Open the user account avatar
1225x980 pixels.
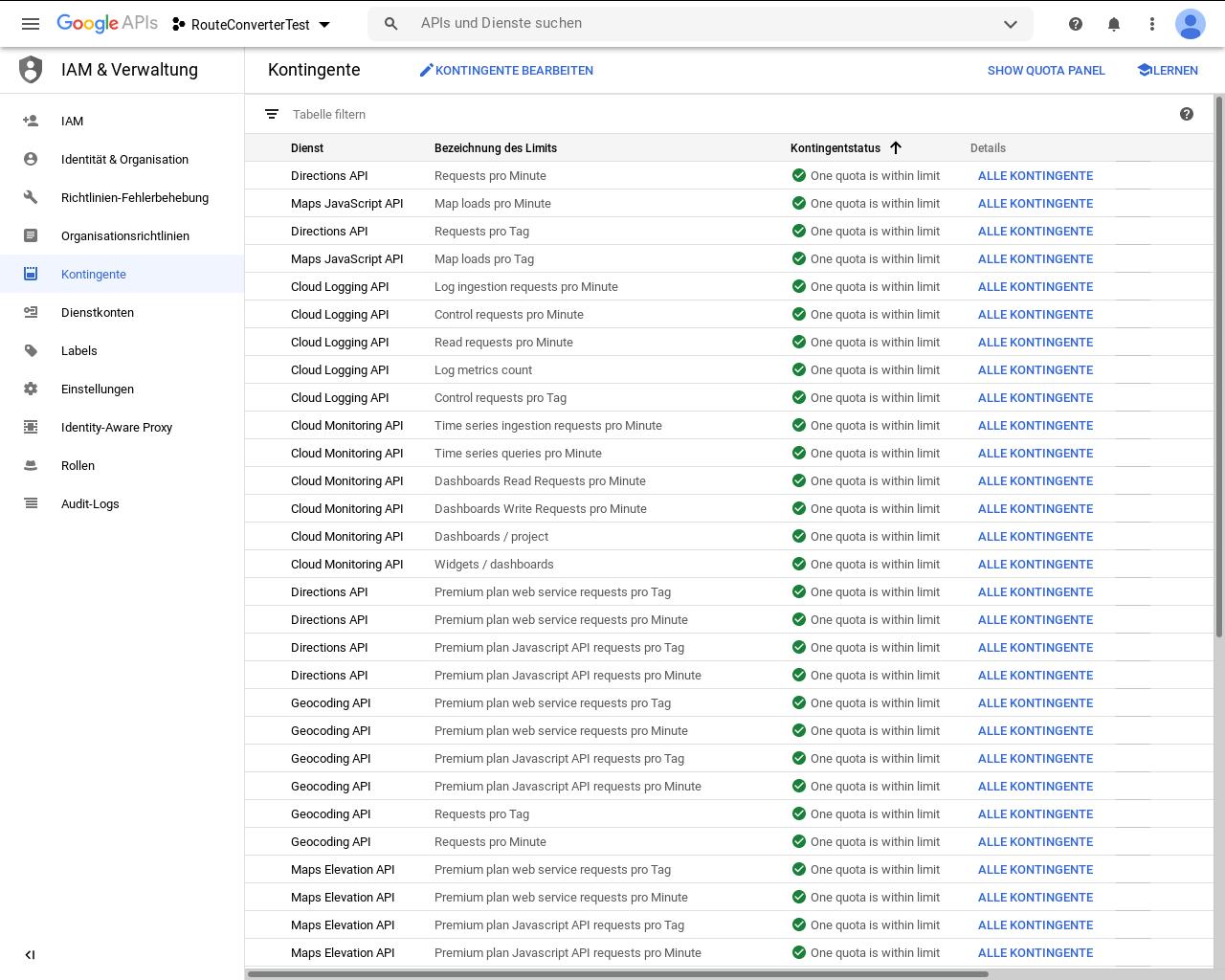[1191, 24]
